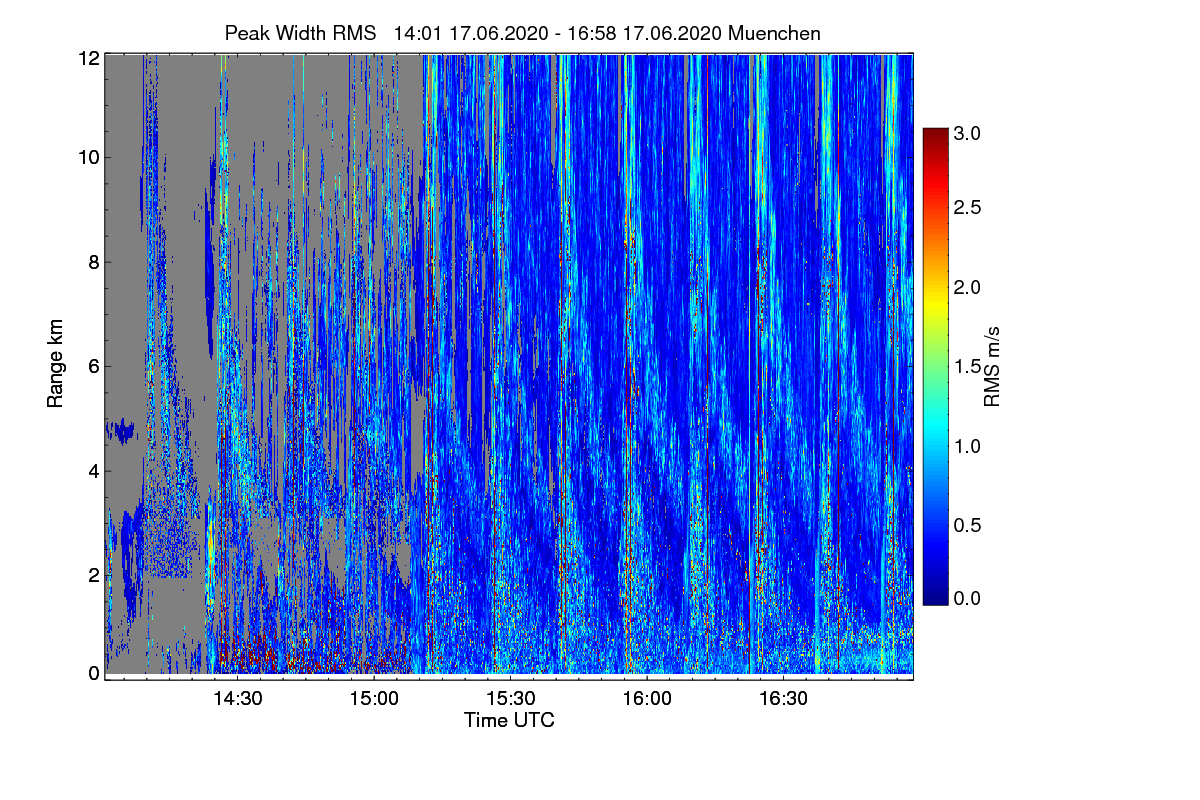The height and width of the screenshot is (800, 1200).
Task: Click the plot title 'Peak Width RMS'
Action: tap(301, 33)
